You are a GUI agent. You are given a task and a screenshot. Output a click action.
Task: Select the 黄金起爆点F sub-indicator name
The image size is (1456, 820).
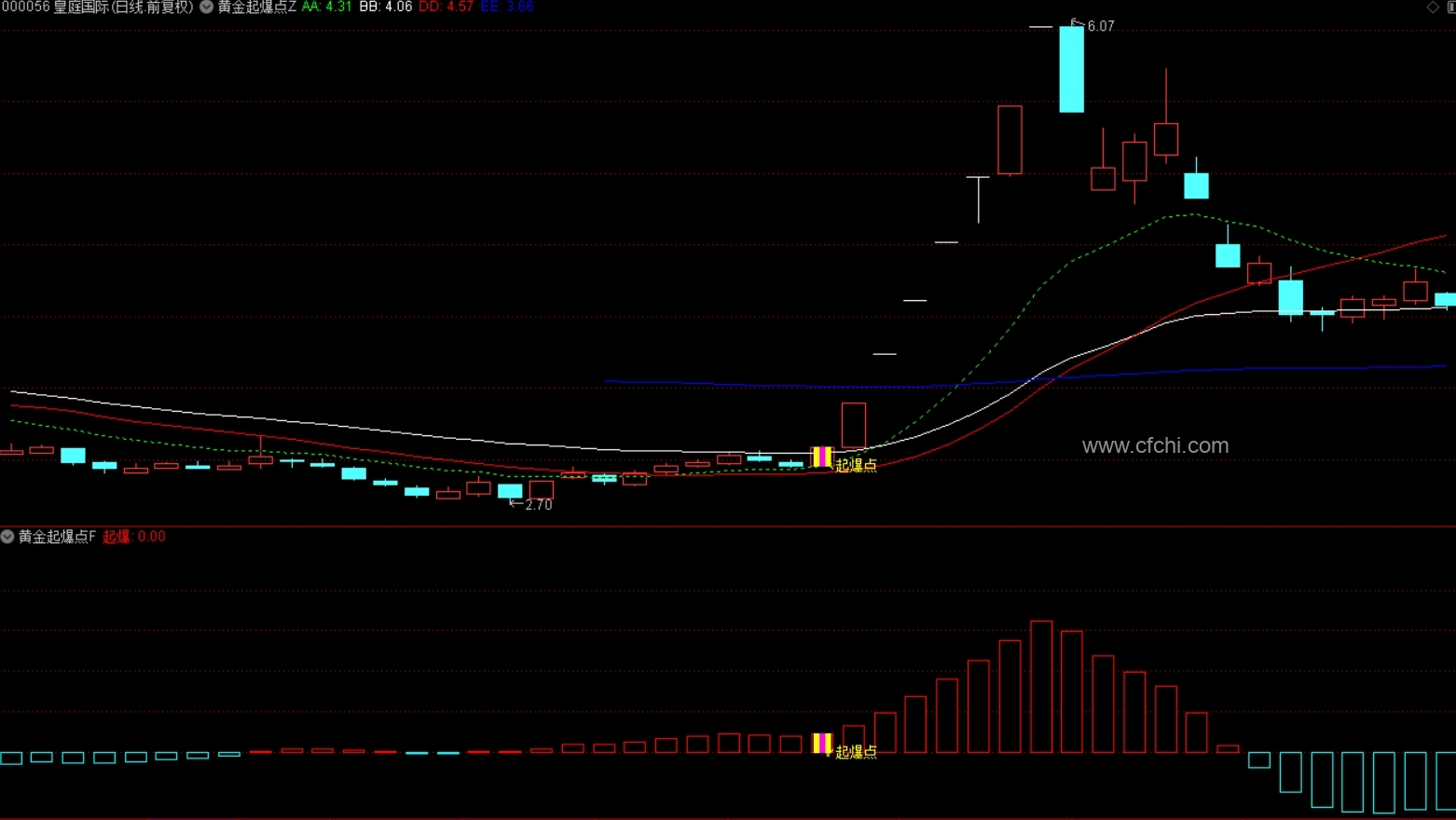(x=57, y=537)
